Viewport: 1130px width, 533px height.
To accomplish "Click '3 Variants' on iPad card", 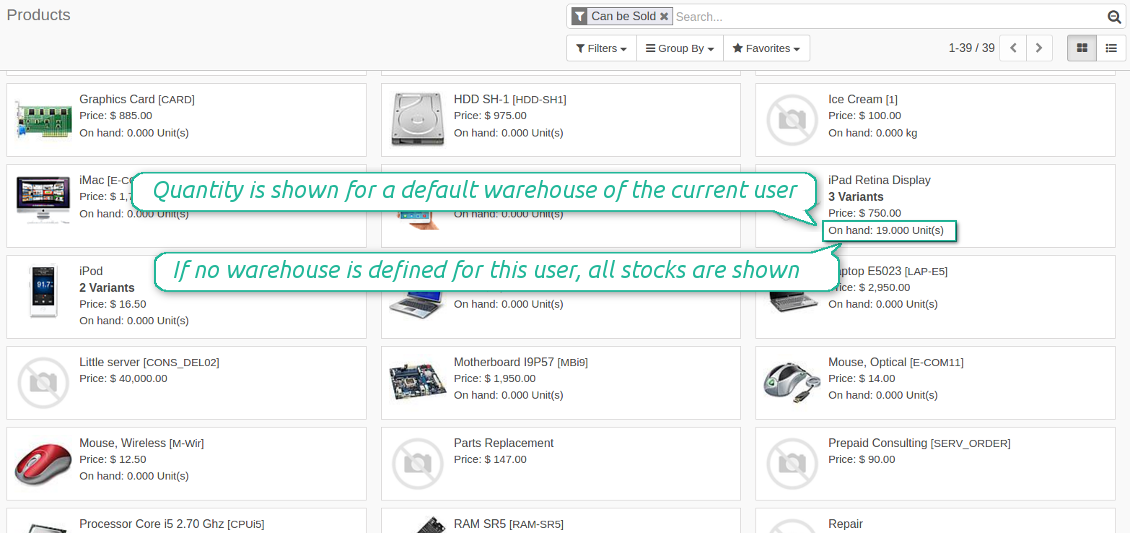I will (x=856, y=197).
